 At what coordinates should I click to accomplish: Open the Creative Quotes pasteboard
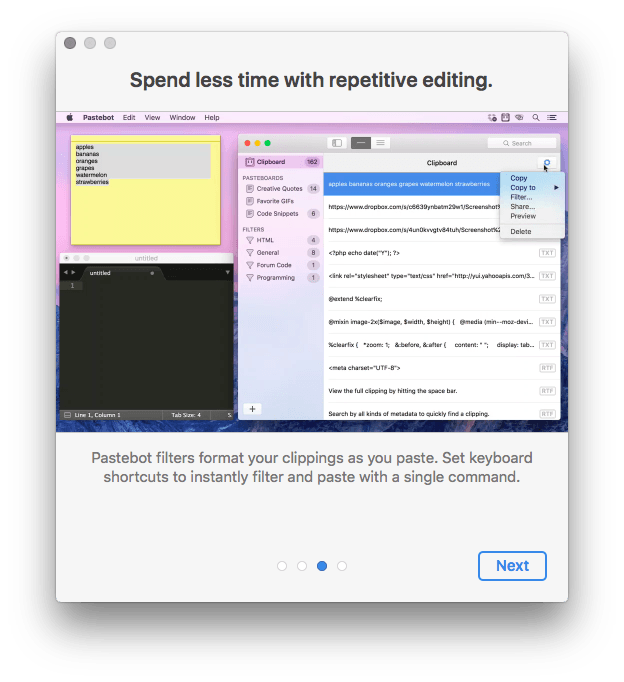[280, 188]
